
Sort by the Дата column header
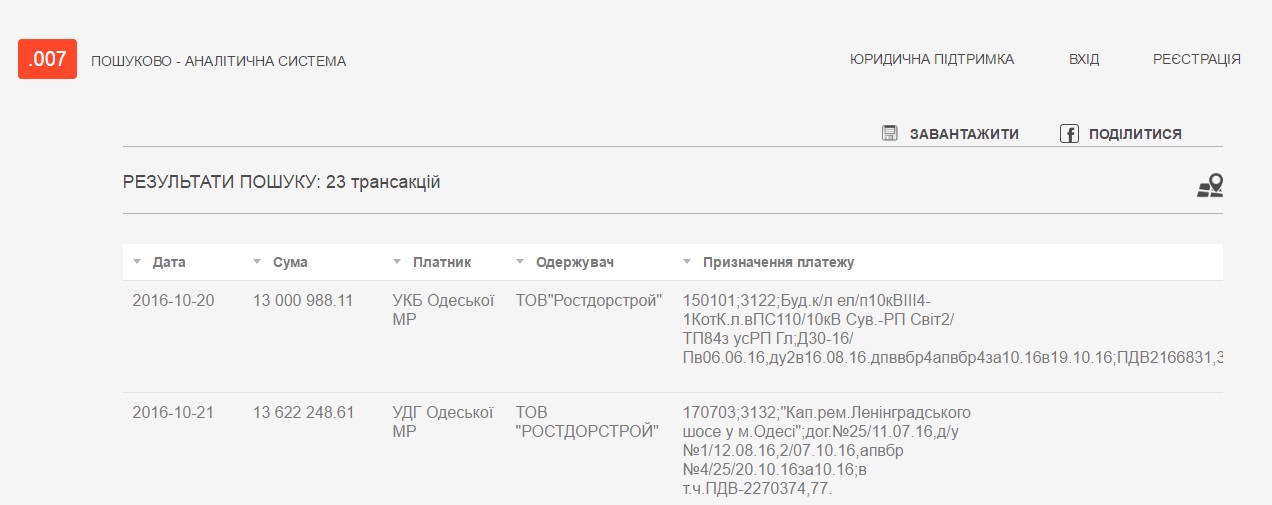click(169, 262)
